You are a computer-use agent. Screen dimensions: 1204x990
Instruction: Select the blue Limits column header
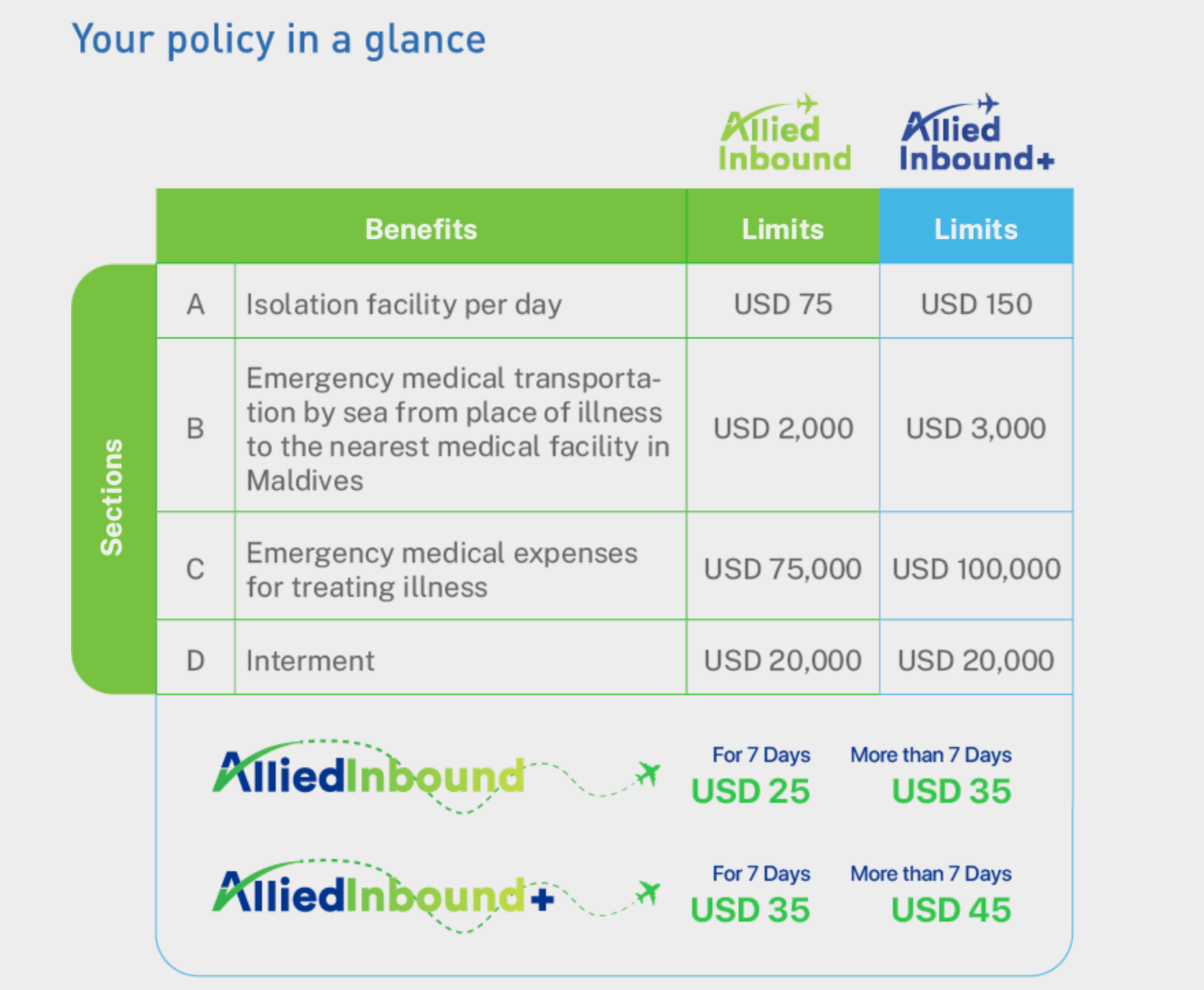click(x=975, y=229)
